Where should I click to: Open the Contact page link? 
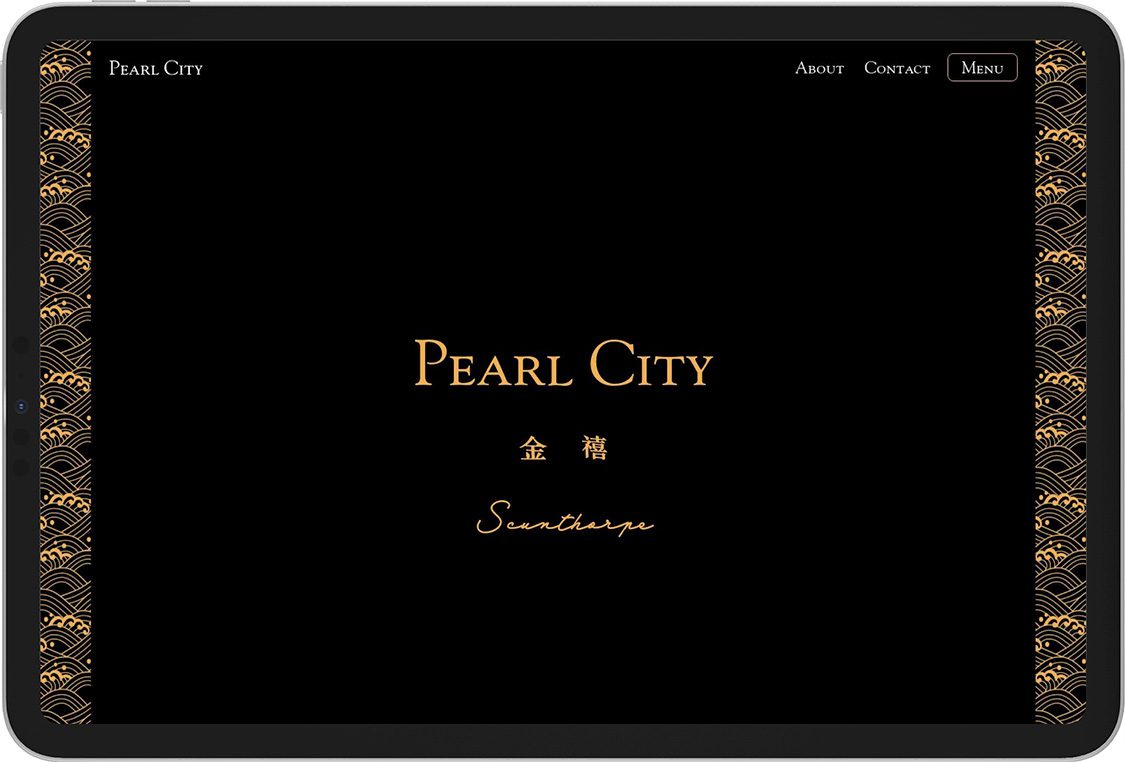pos(897,68)
